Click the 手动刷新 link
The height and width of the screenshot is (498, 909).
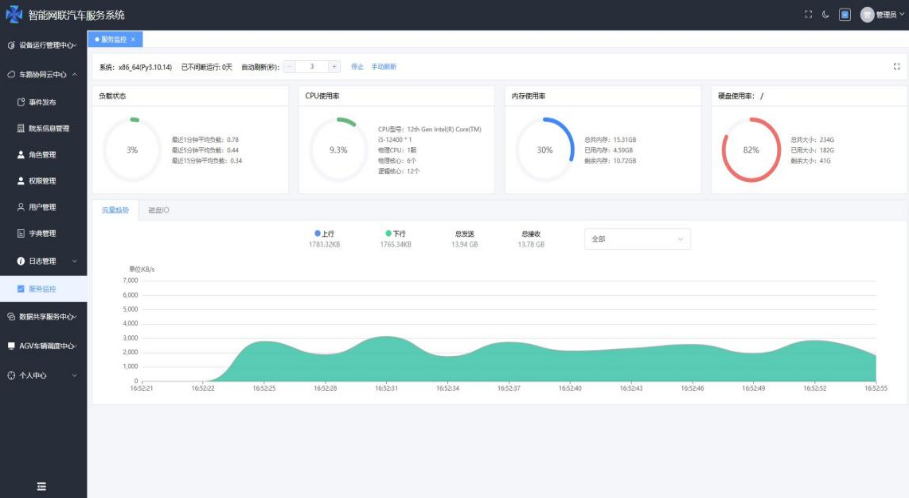(384, 67)
